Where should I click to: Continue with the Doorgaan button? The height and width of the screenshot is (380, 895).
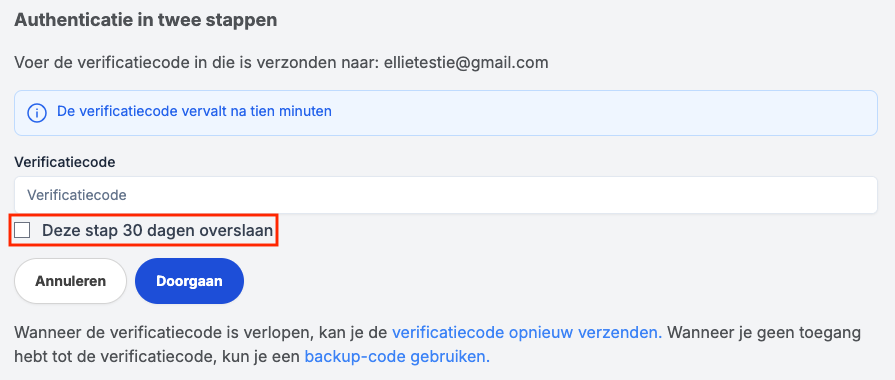(190, 281)
